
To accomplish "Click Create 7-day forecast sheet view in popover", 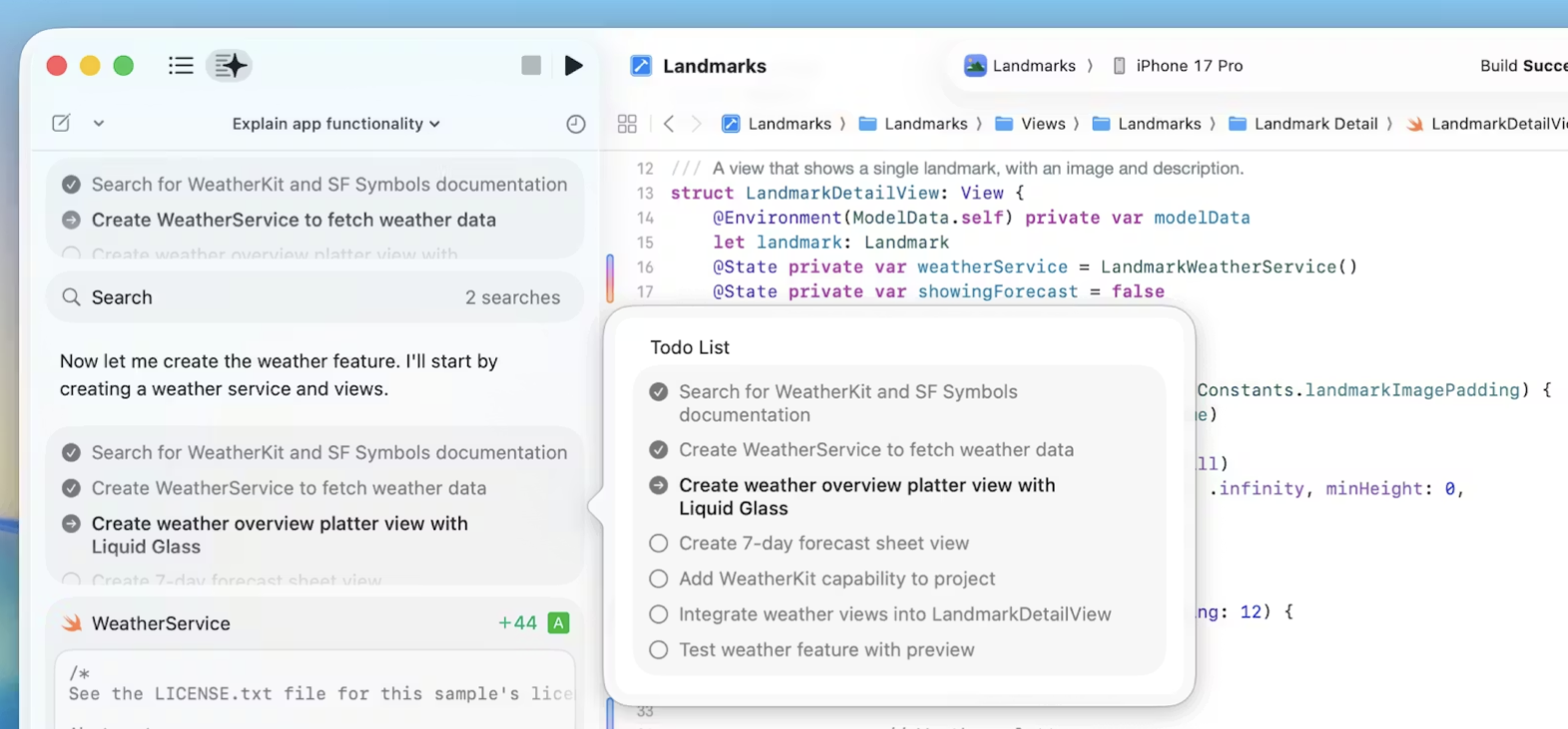I will pyautogui.click(x=824, y=543).
